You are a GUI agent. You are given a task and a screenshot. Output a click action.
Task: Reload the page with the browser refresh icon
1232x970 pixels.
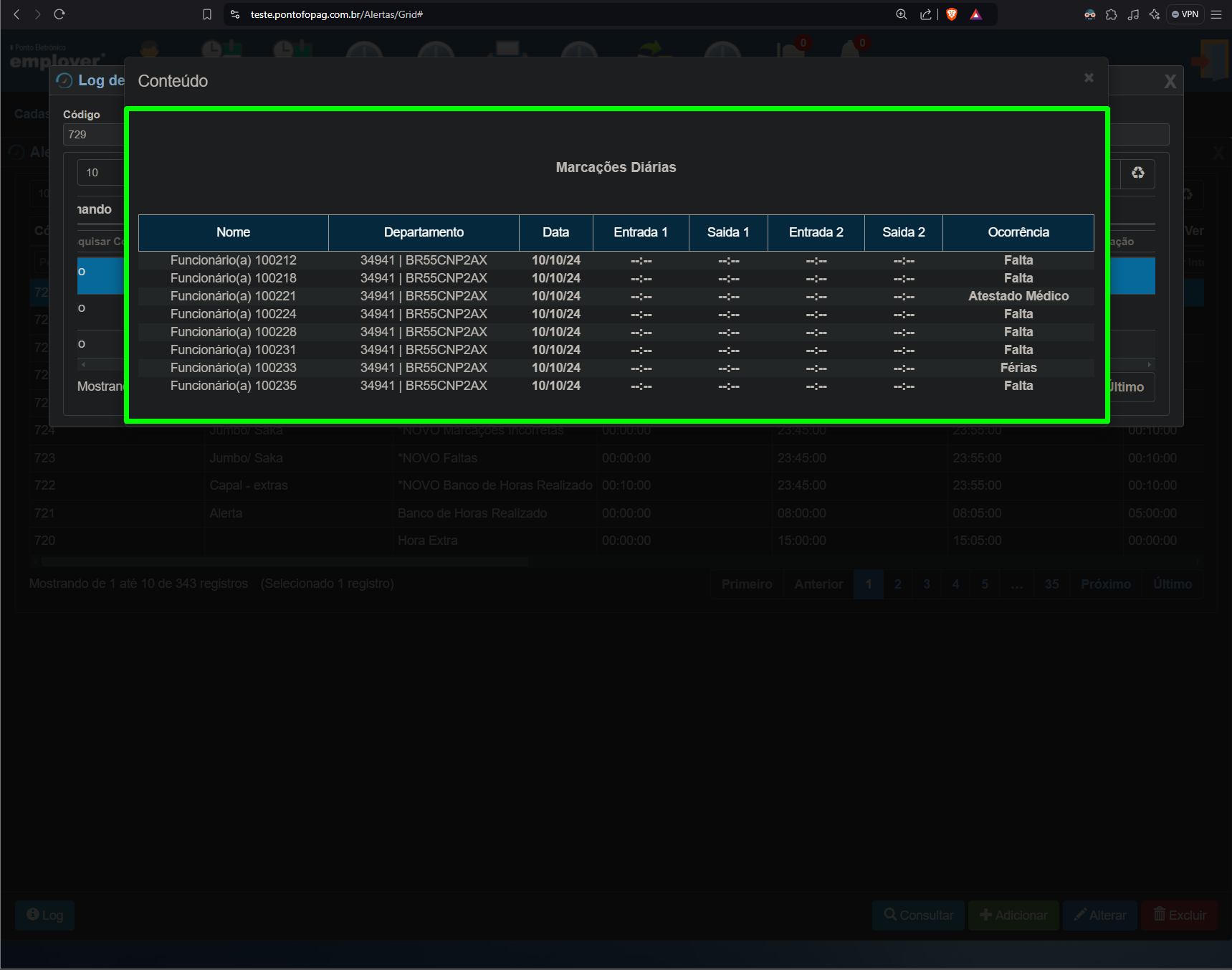click(59, 14)
